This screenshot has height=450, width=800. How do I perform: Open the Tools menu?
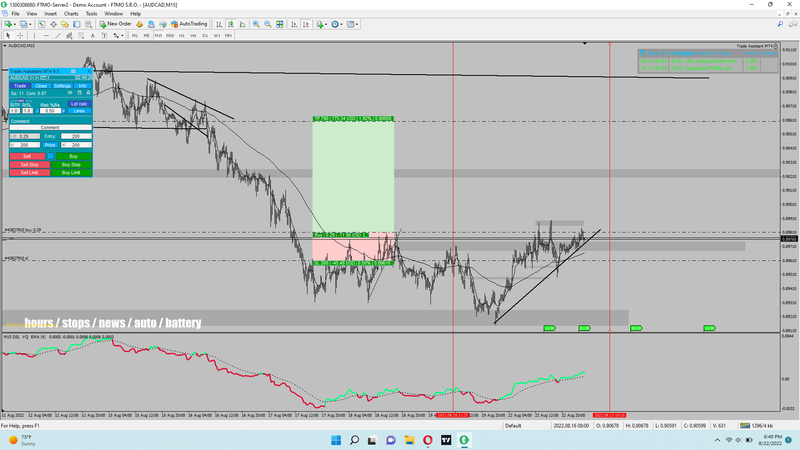click(x=91, y=14)
